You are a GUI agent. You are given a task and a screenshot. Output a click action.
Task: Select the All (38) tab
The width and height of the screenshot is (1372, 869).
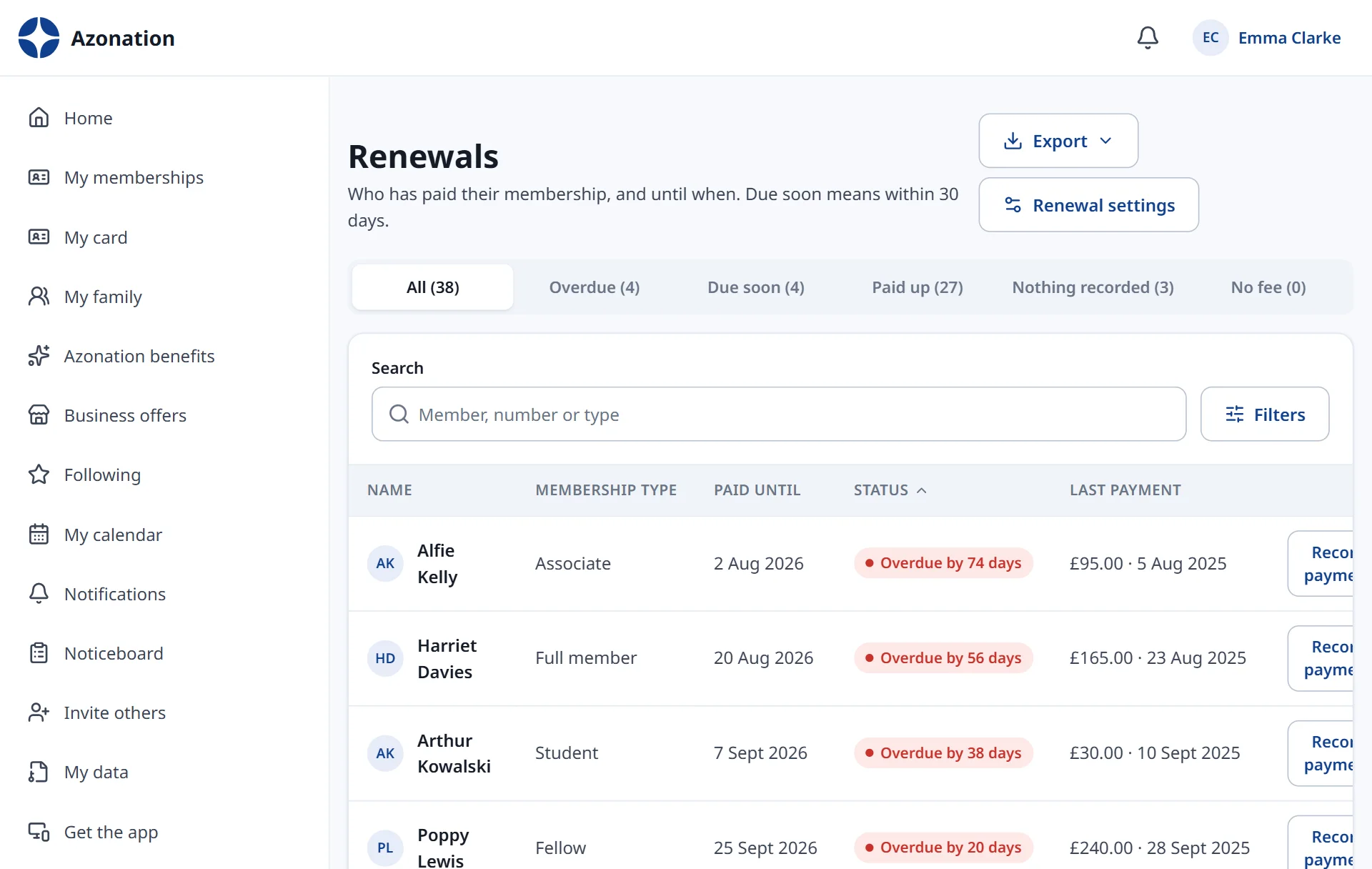coord(432,287)
